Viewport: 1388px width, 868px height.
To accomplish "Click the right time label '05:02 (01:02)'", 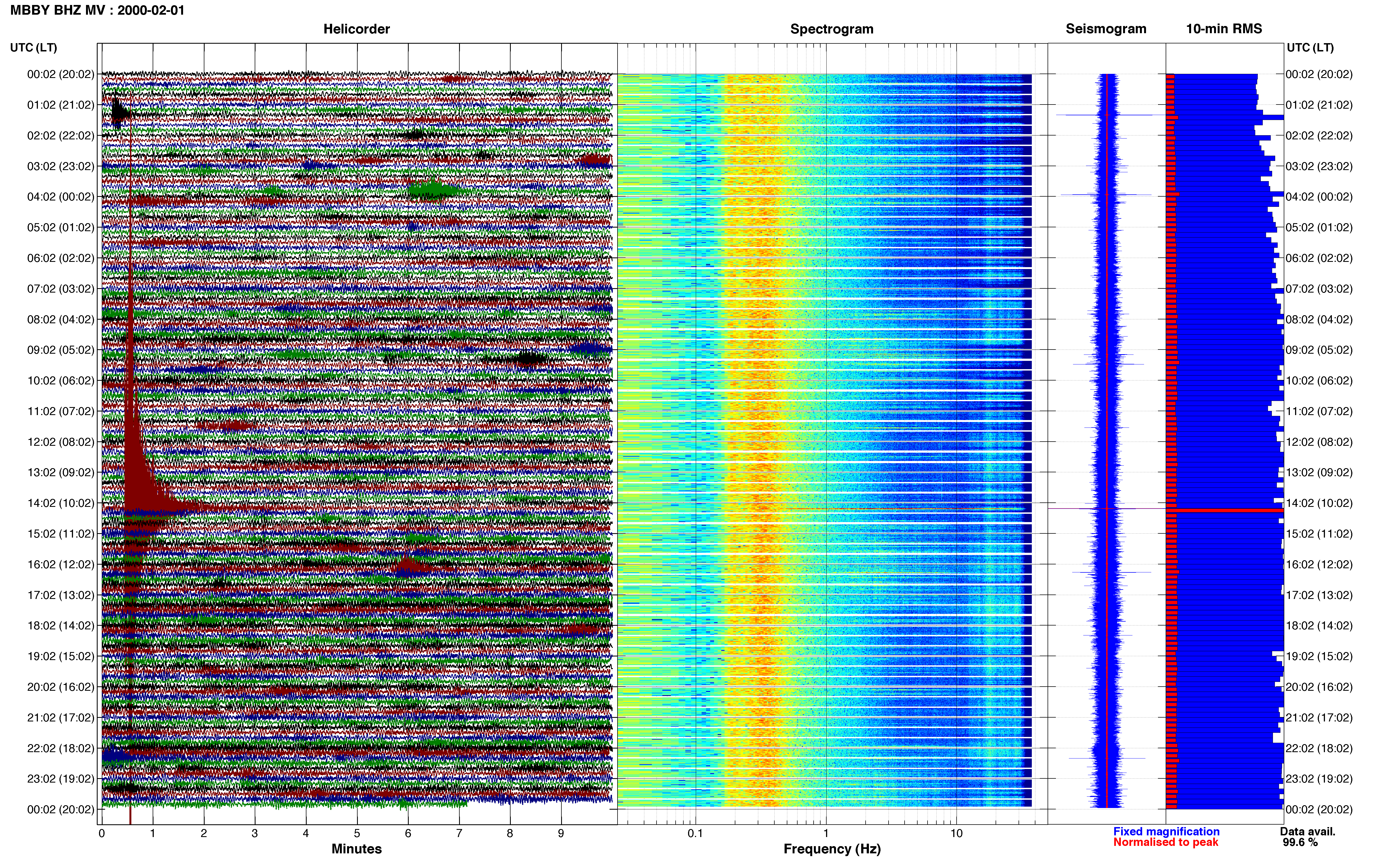I will point(1319,227).
